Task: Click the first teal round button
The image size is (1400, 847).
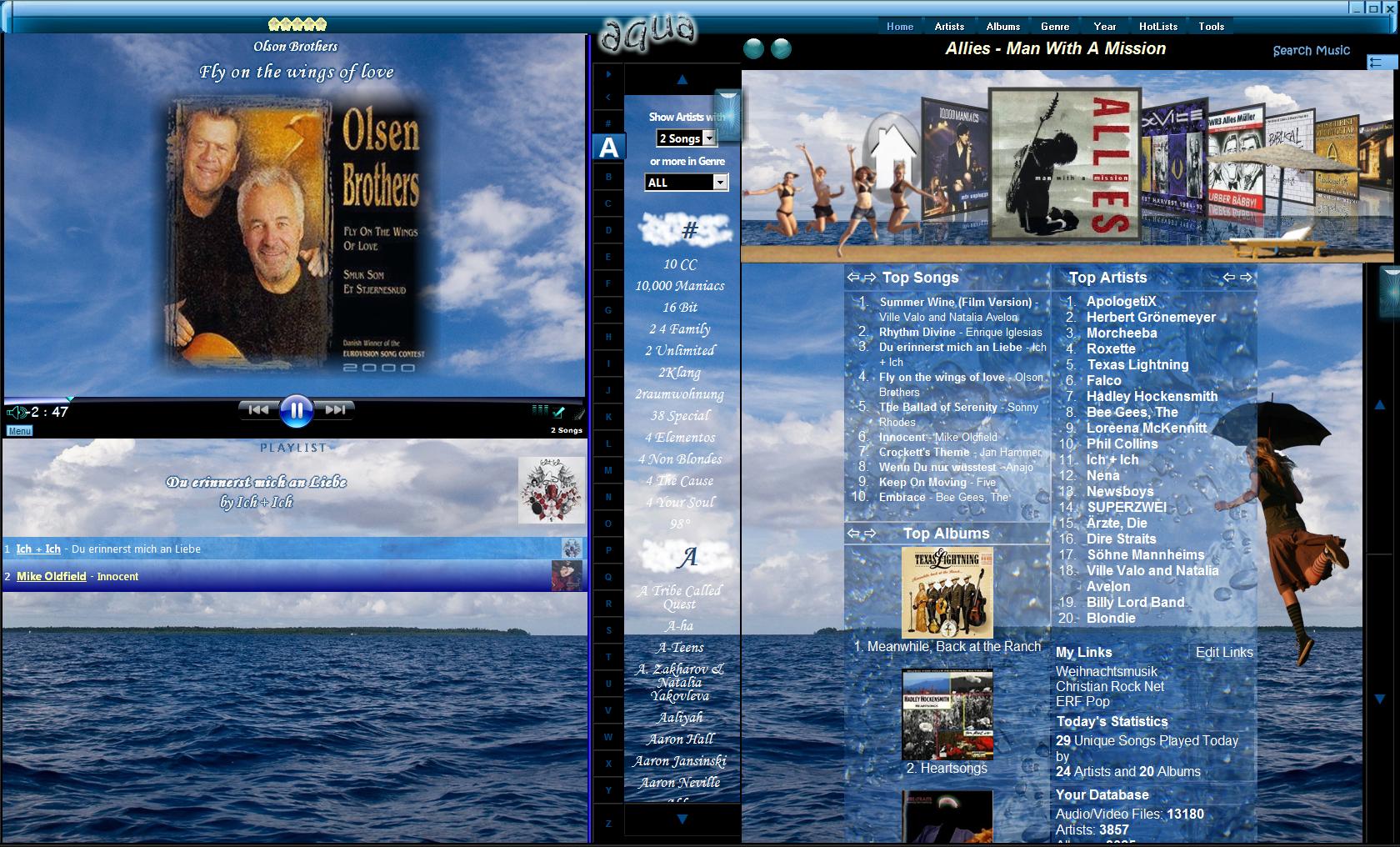Action: (x=753, y=49)
